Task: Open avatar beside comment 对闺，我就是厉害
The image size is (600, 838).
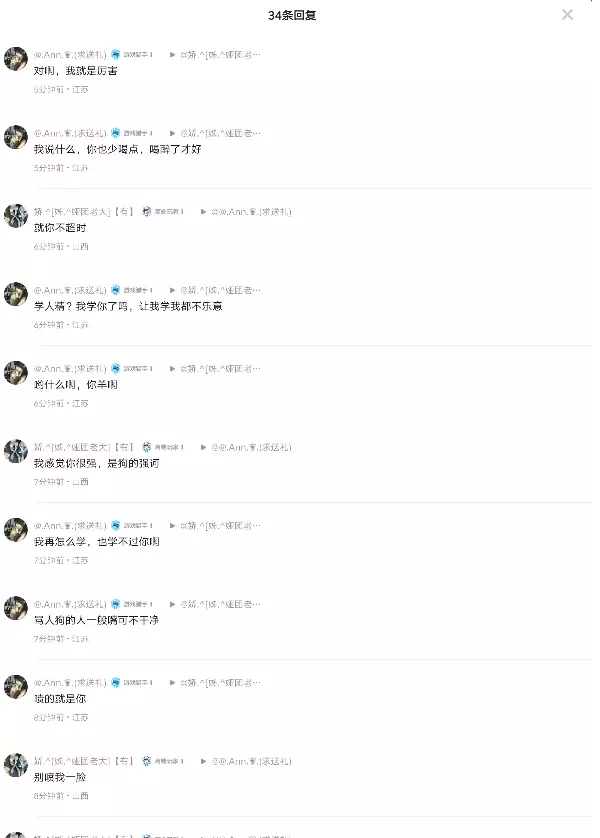Action: point(15,59)
